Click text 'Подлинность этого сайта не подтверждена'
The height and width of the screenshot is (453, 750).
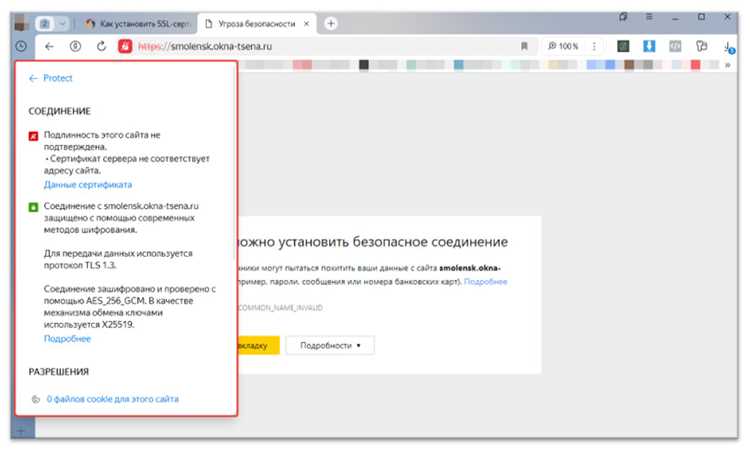(x=102, y=141)
